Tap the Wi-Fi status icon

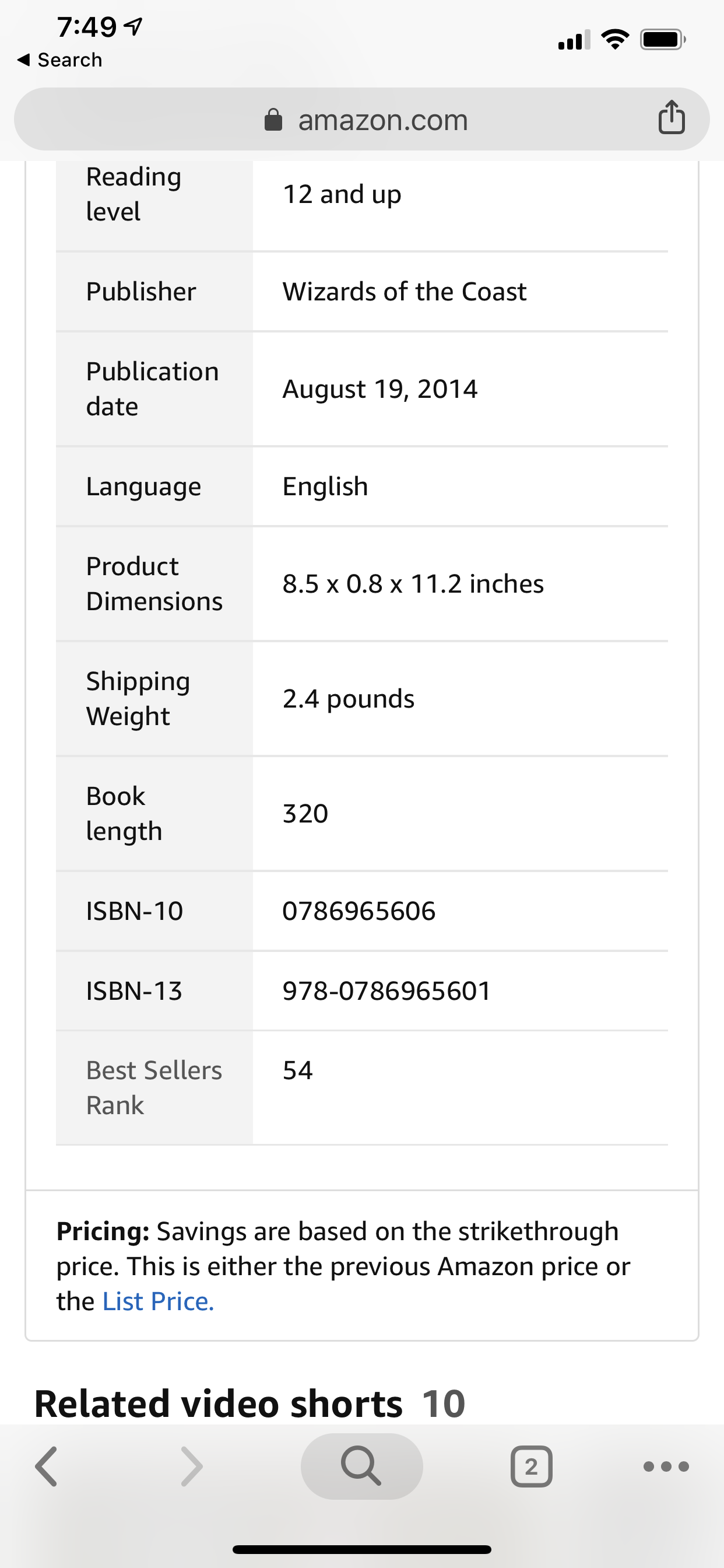[x=615, y=40]
